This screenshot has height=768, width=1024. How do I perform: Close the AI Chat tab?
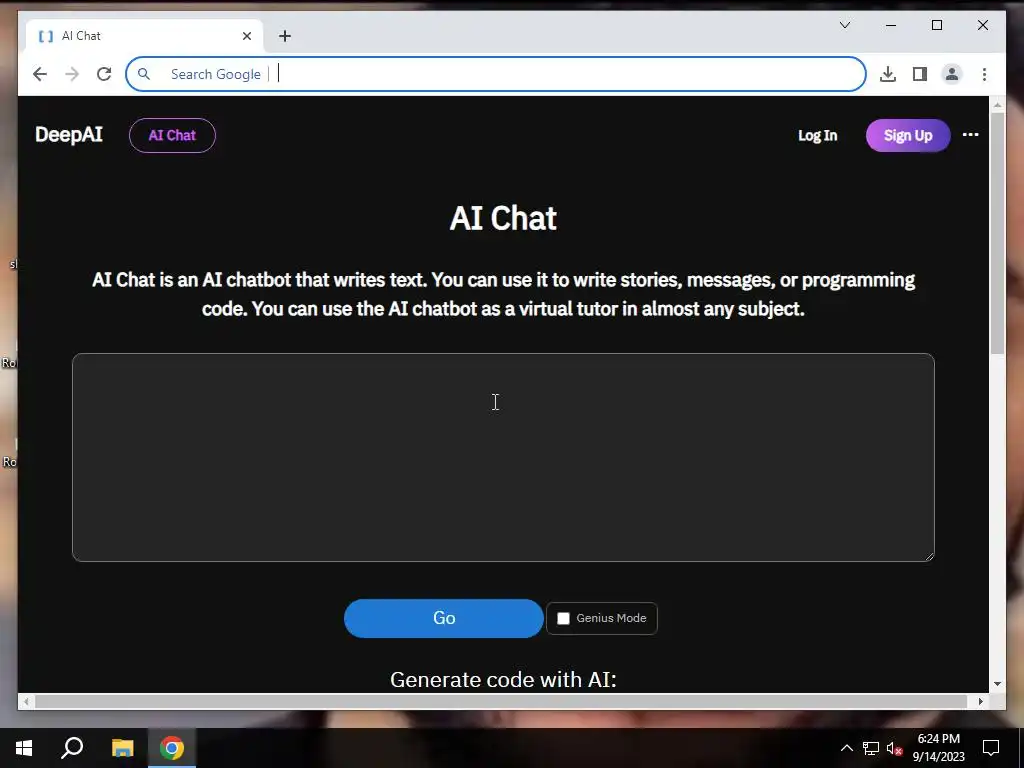pos(247,36)
